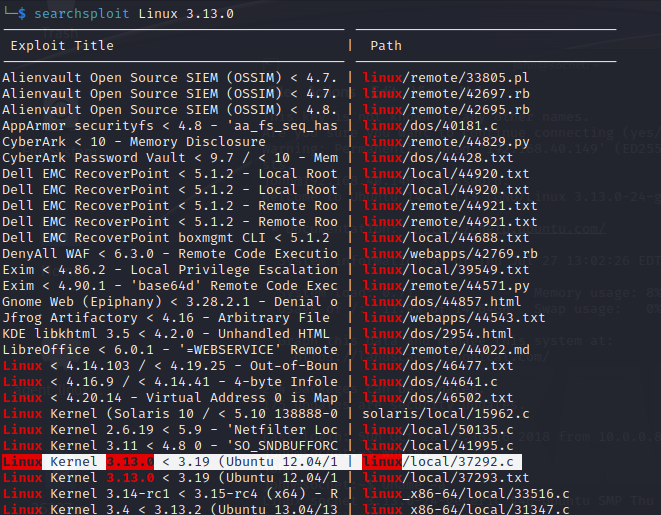Select path linux/dos/44428.txt
Viewport: 661px width, 515px height.
pos(438,158)
